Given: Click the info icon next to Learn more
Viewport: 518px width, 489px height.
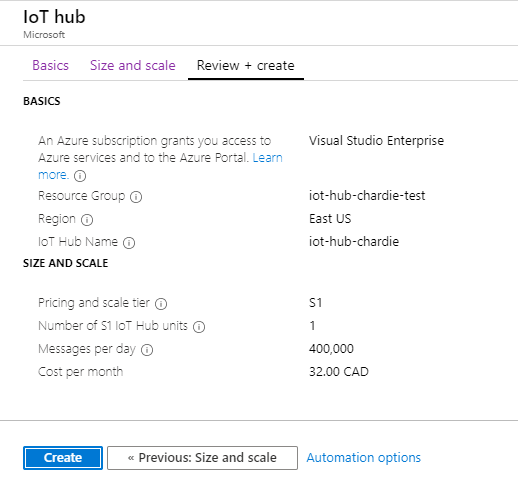Looking at the screenshot, I should pyautogui.click(x=80, y=176).
